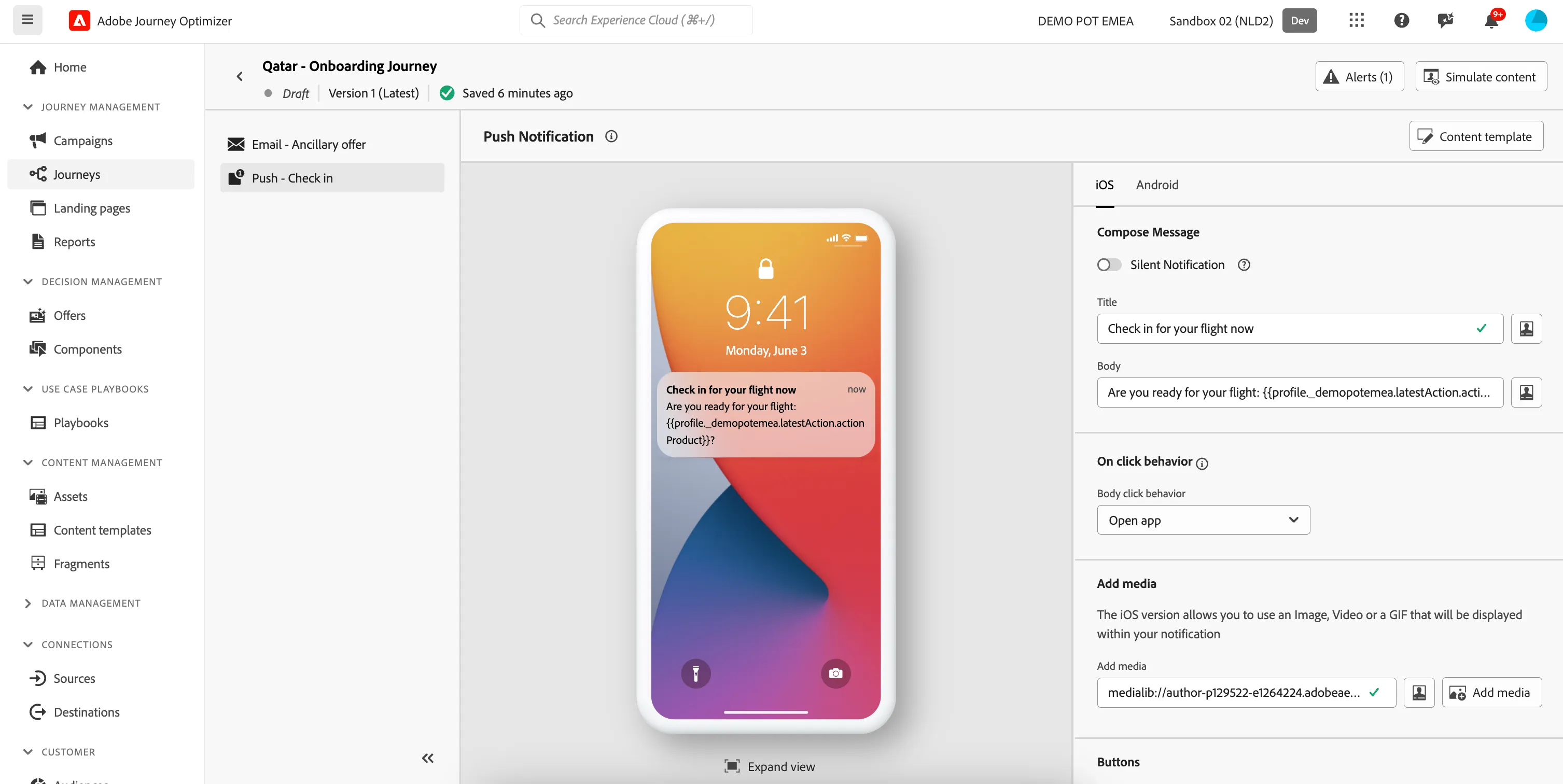Open personalization editor for Title field
This screenshot has height=784, width=1563.
[x=1527, y=329]
